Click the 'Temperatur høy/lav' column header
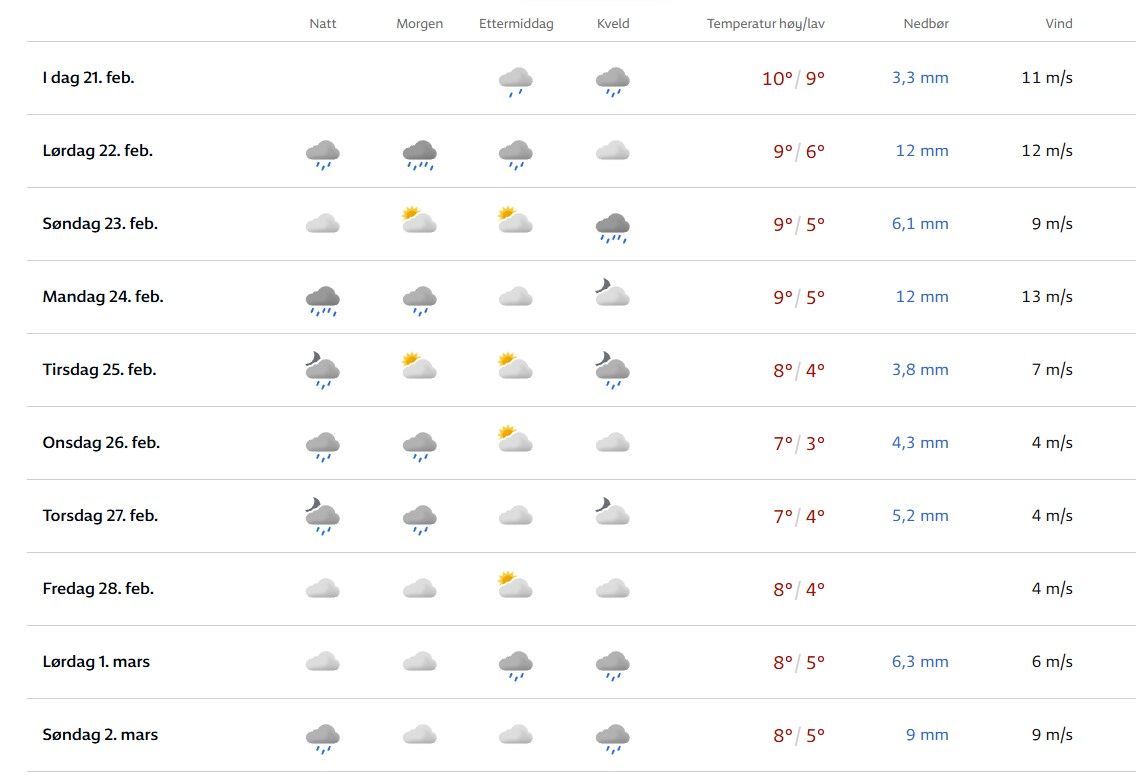 [766, 24]
